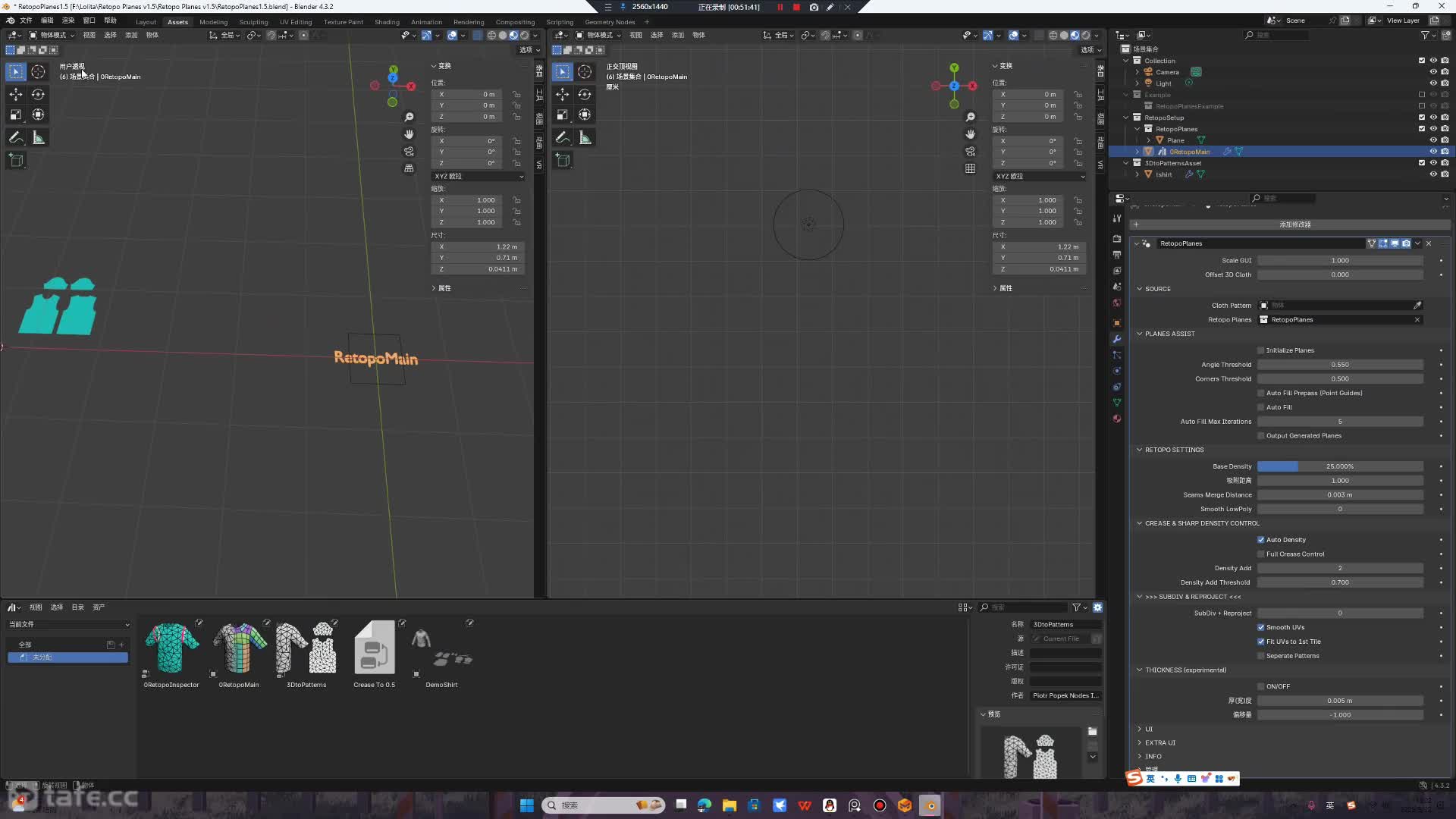Select the Scale tool in left viewport
Screen dimensions: 1456x819
coord(16,115)
